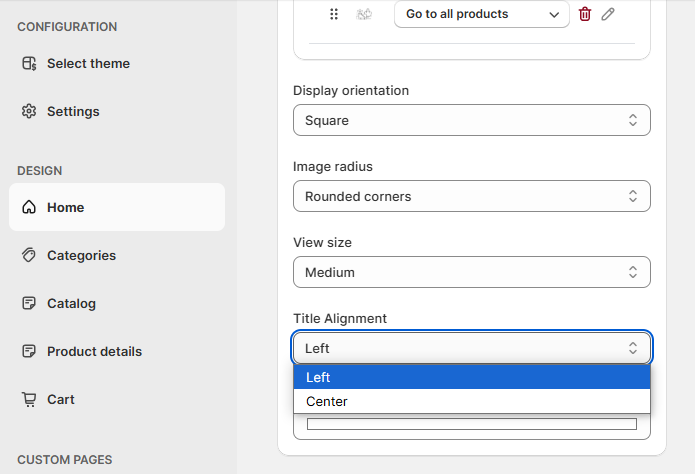Click the Image radius label

tap(333, 167)
